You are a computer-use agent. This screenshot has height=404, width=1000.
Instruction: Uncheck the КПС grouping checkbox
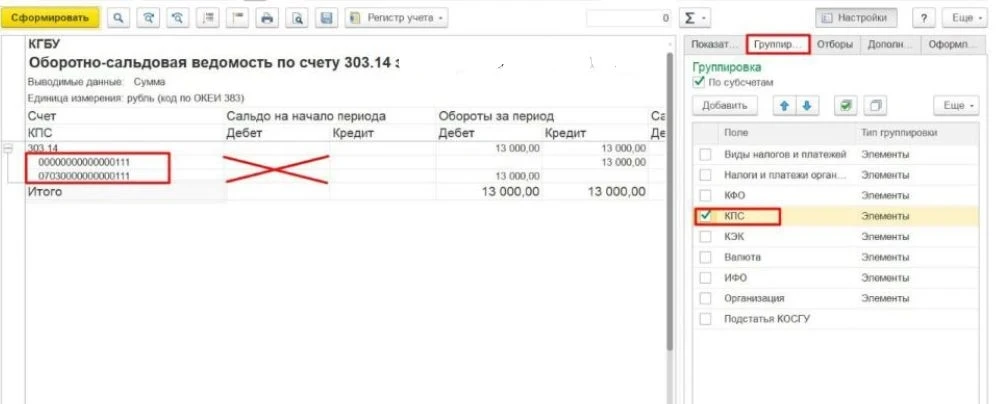tap(705, 216)
